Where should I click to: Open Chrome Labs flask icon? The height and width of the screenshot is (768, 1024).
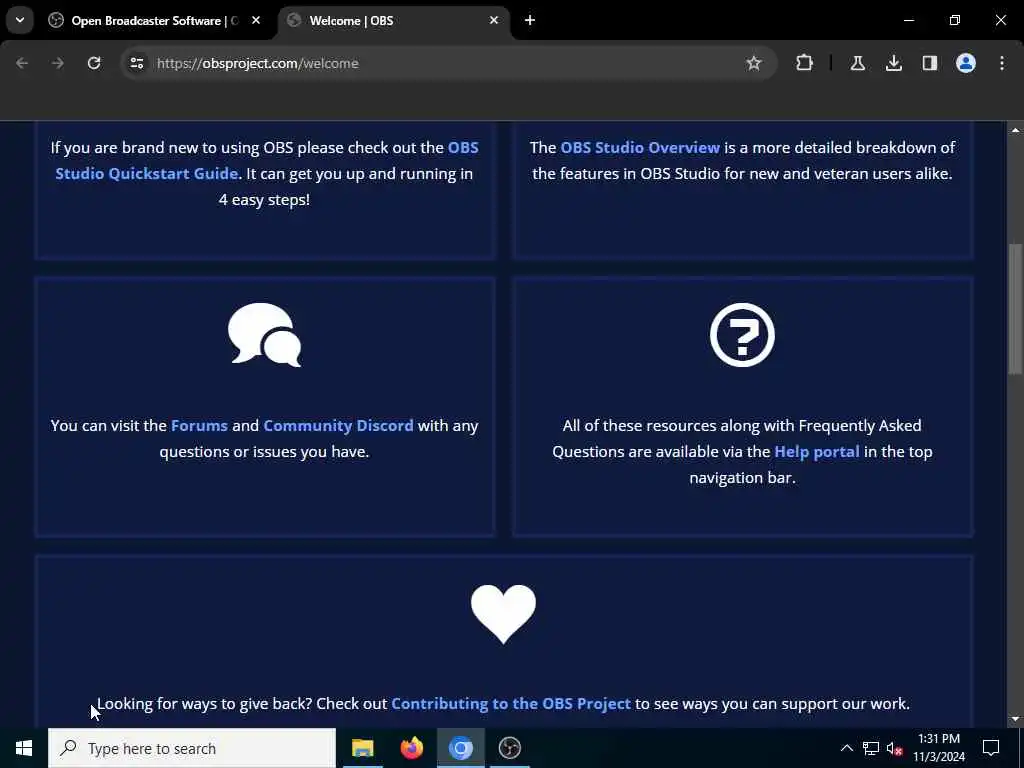click(x=857, y=63)
